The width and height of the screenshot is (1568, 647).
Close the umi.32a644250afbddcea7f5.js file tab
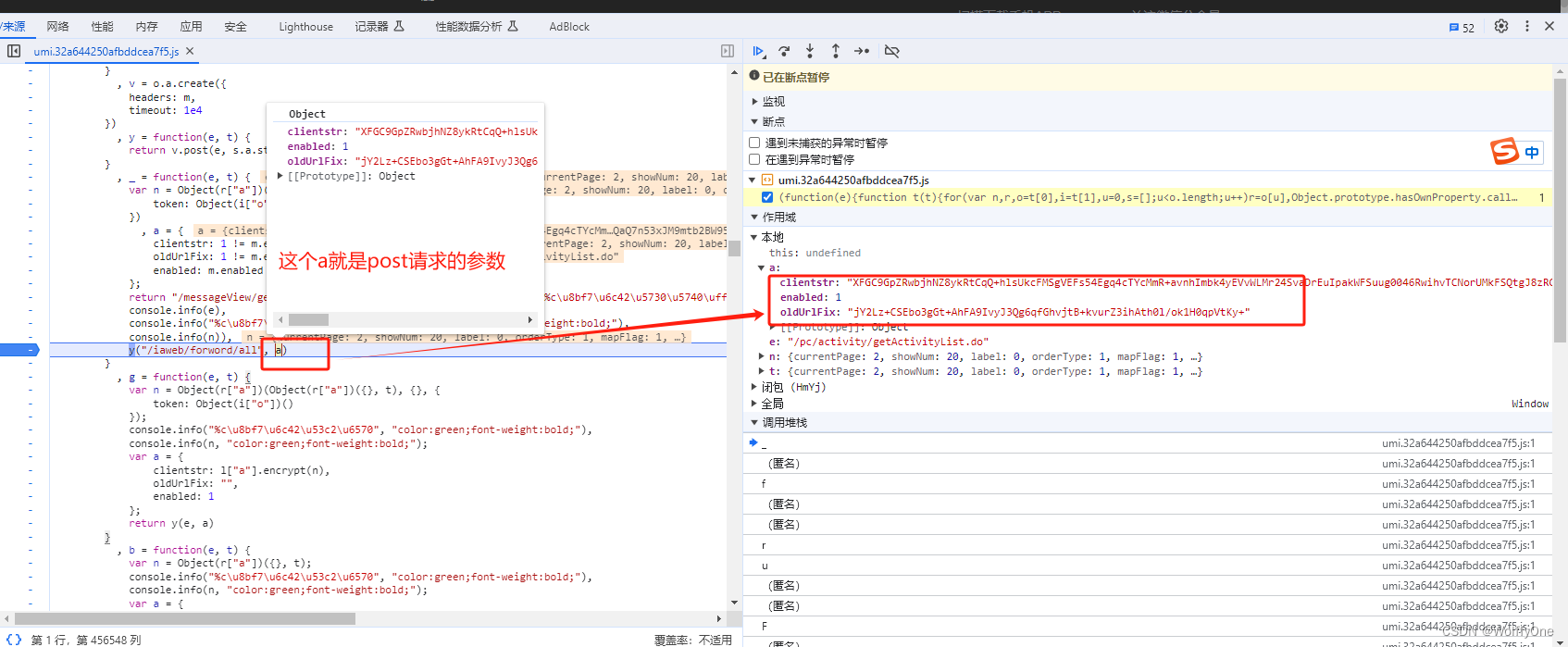pyautogui.click(x=190, y=51)
